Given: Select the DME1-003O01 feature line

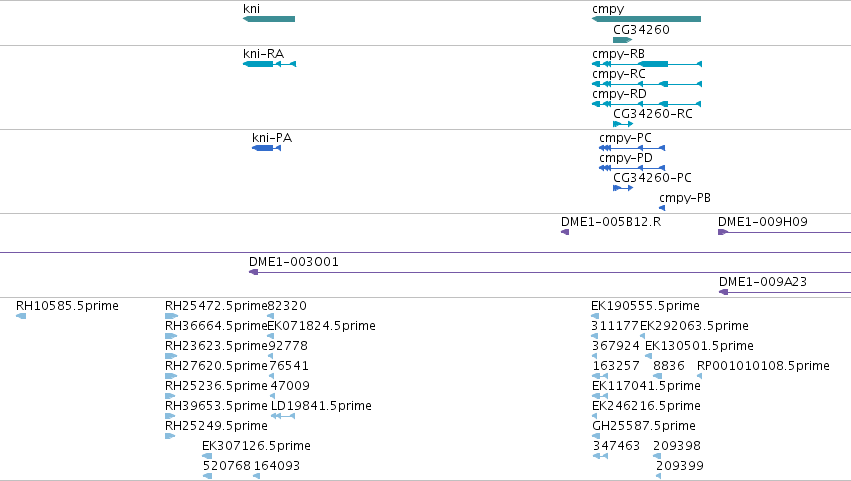Looking at the screenshot, I should coord(550,272).
